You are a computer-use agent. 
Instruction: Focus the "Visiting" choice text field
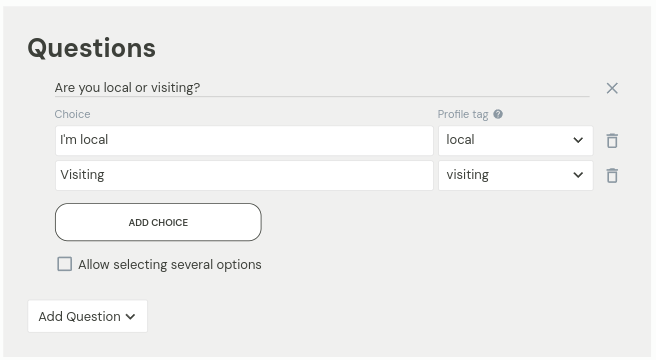coord(244,175)
